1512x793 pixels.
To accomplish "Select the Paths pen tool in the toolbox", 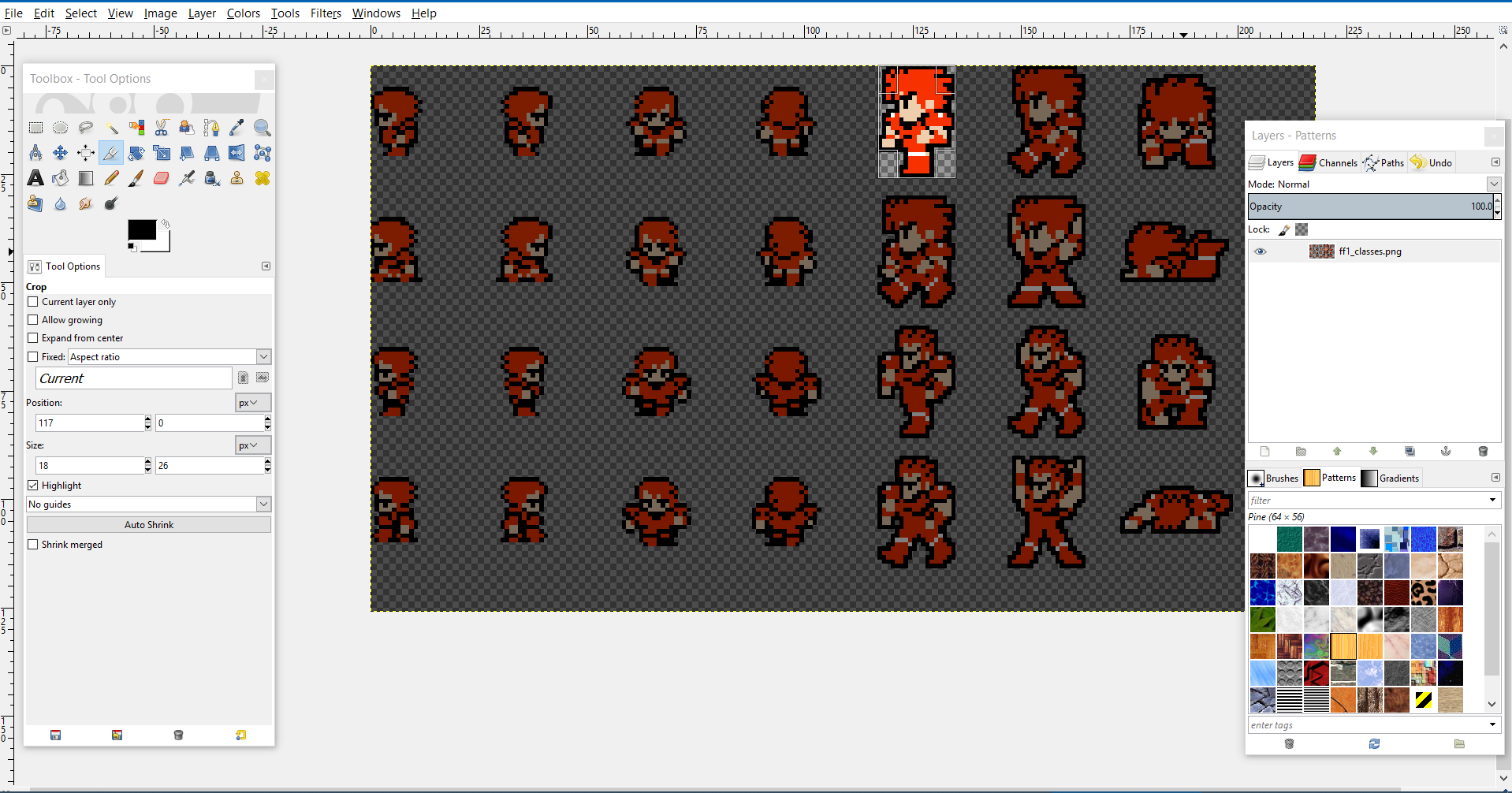I will pyautogui.click(x=212, y=128).
